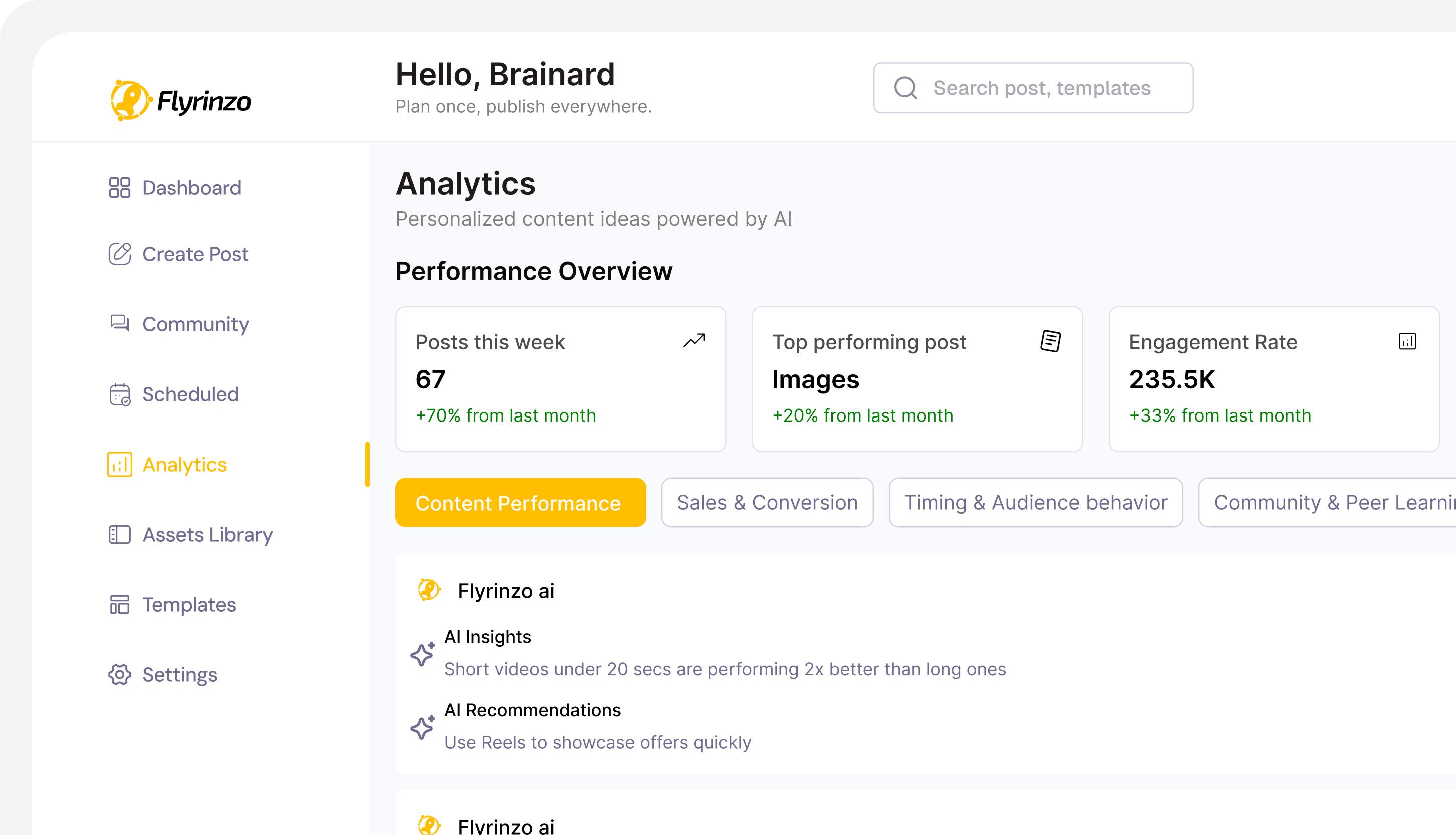
Task: Focus the Search post, templates field
Action: coord(1033,88)
